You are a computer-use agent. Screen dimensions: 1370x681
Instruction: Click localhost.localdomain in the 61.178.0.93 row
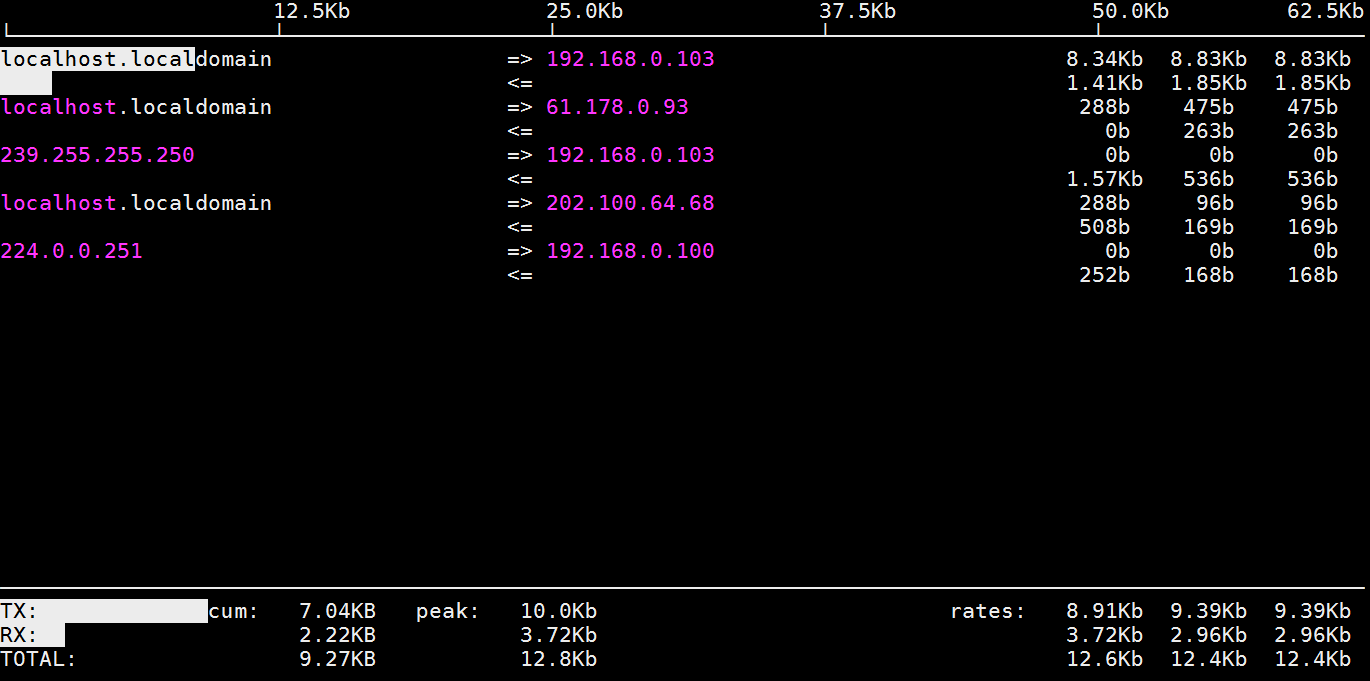136,107
